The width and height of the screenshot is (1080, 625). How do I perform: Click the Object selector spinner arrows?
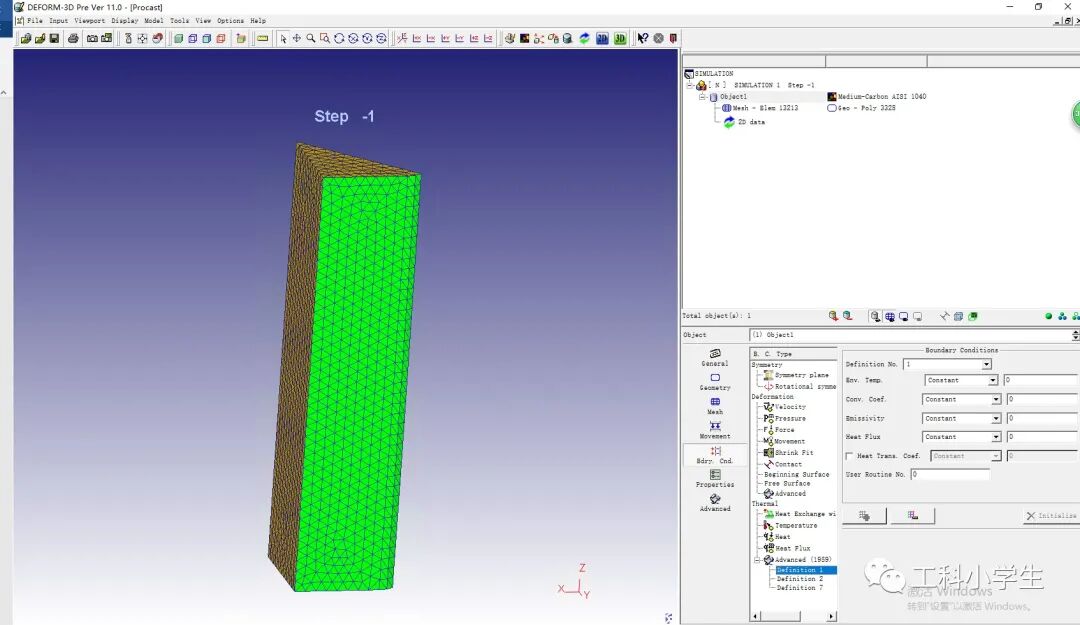click(1075, 335)
